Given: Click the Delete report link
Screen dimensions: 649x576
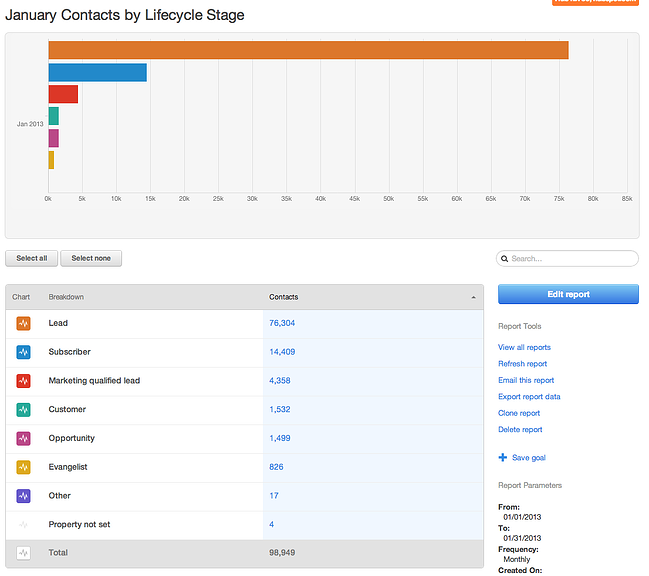Looking at the screenshot, I should (x=520, y=430).
